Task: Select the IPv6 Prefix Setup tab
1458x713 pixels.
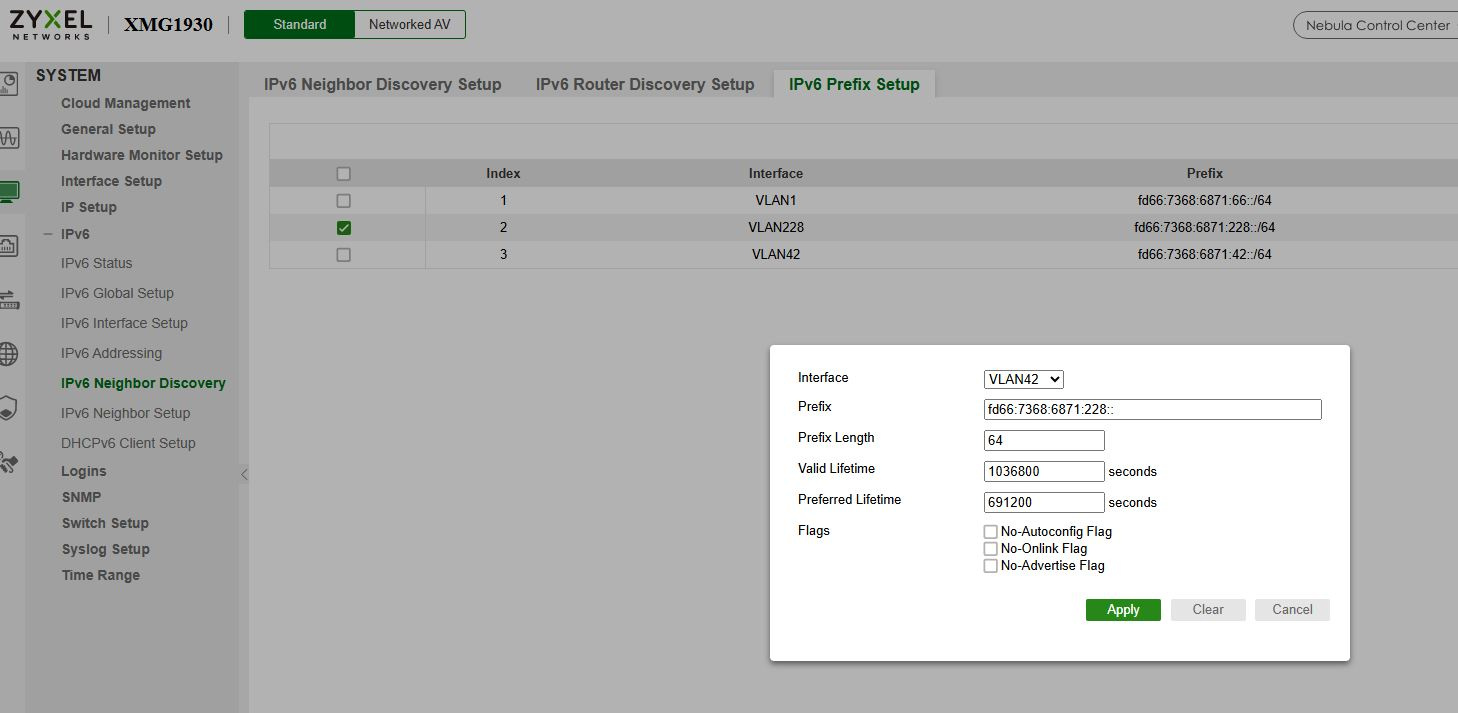Action: (x=854, y=84)
